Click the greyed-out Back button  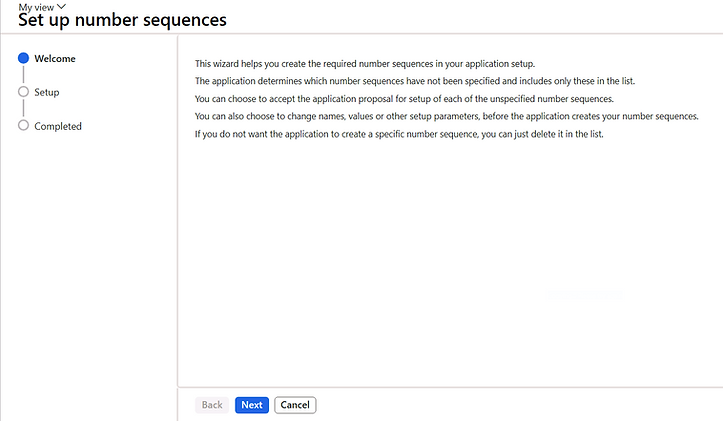[212, 405]
